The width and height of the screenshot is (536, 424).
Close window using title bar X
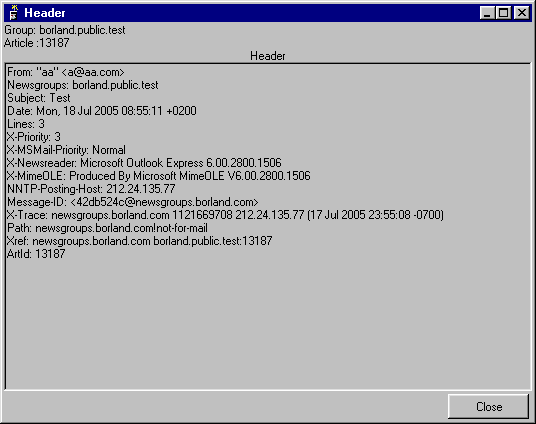tap(522, 13)
